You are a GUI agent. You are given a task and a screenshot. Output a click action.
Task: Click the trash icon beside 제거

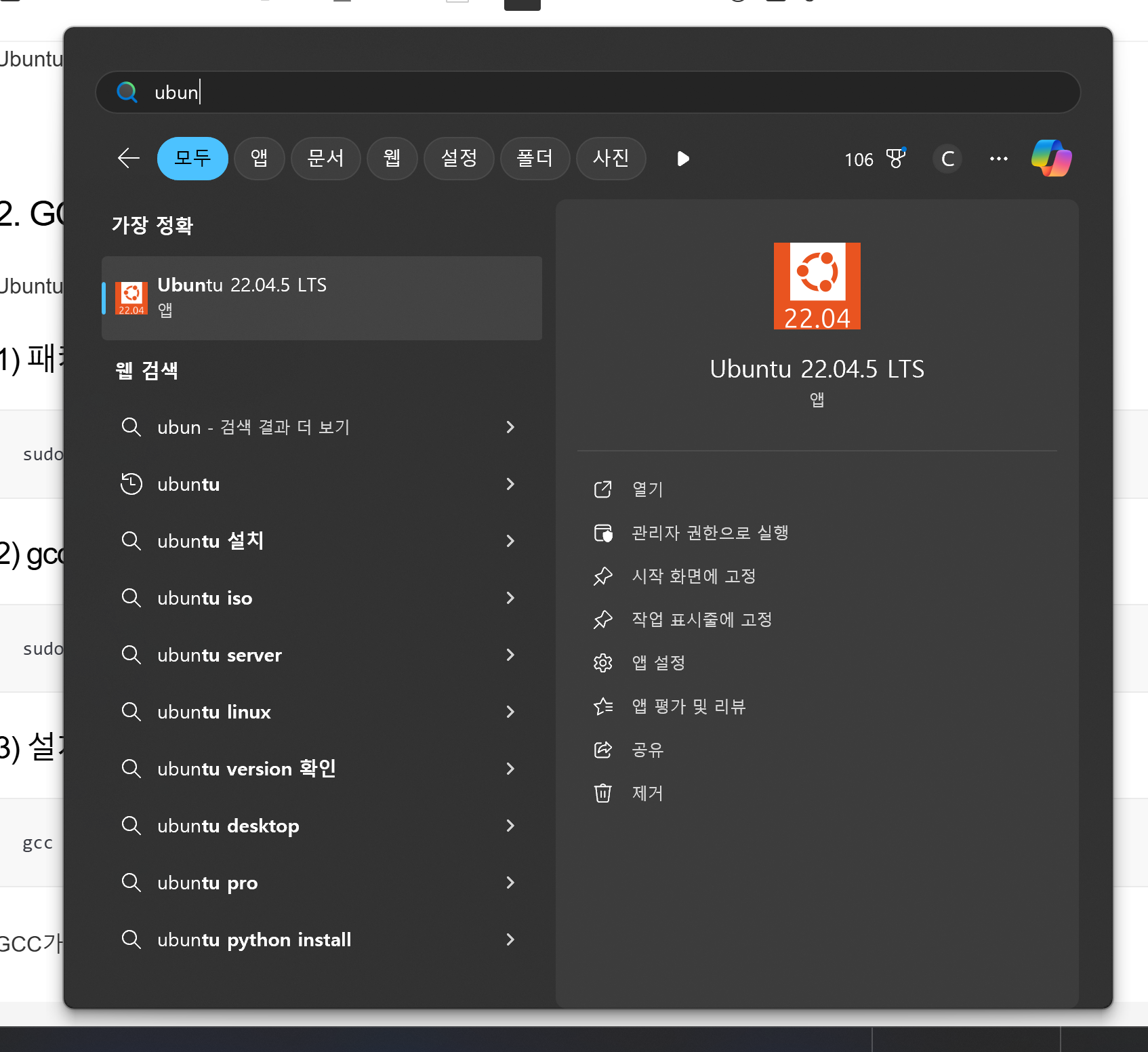pos(602,793)
